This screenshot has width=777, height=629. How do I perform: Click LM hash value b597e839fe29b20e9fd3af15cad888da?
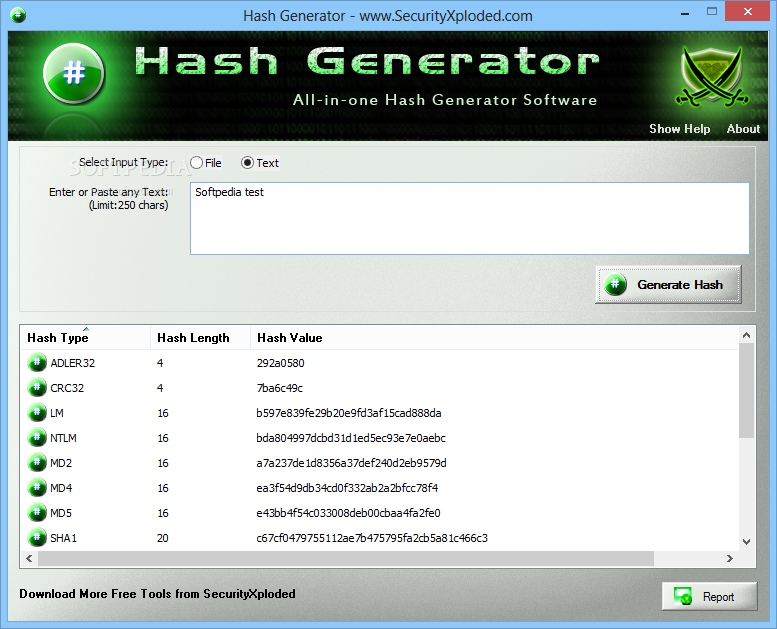coord(348,413)
